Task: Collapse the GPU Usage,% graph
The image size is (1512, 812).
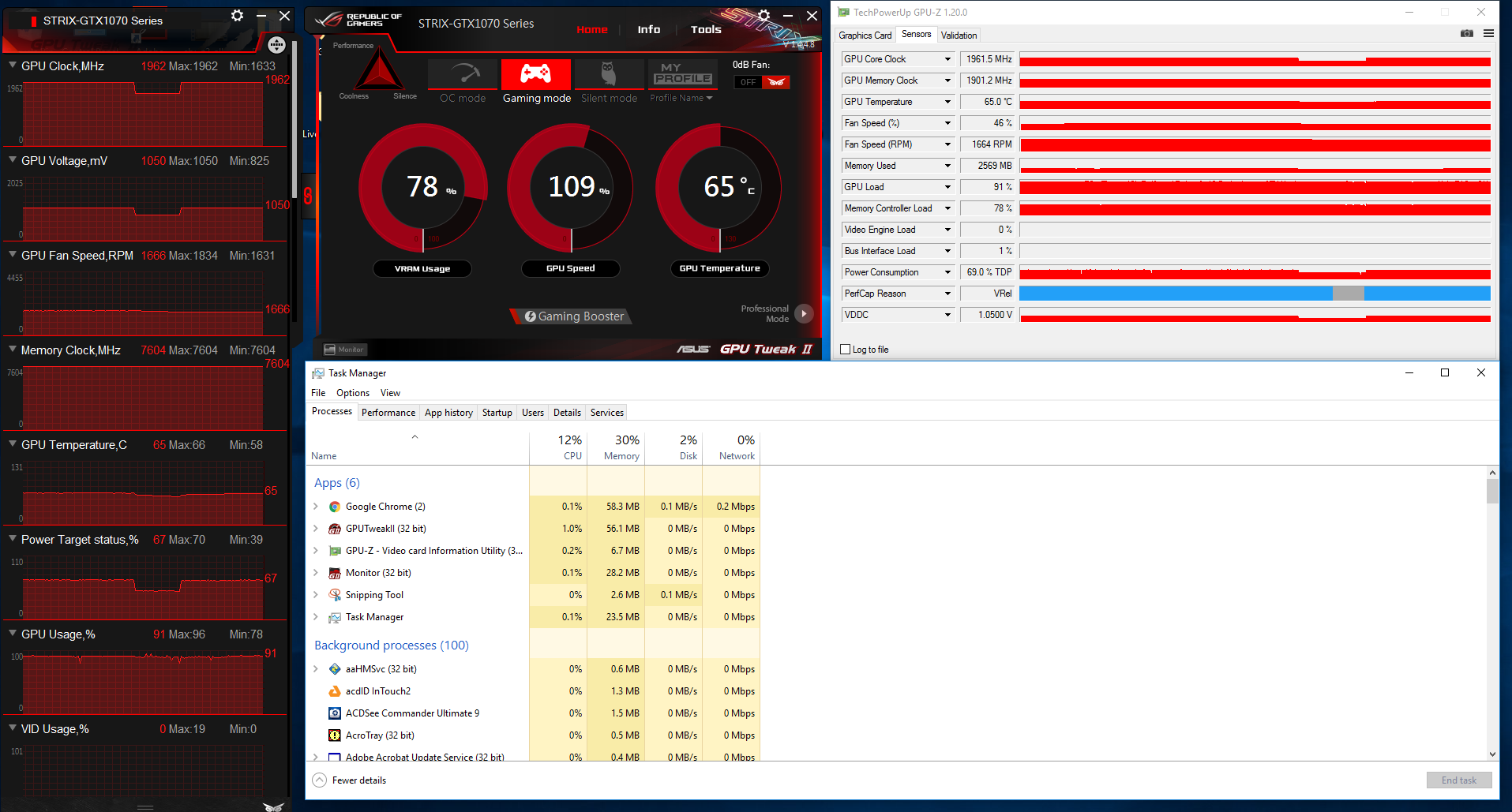Action: (x=13, y=634)
